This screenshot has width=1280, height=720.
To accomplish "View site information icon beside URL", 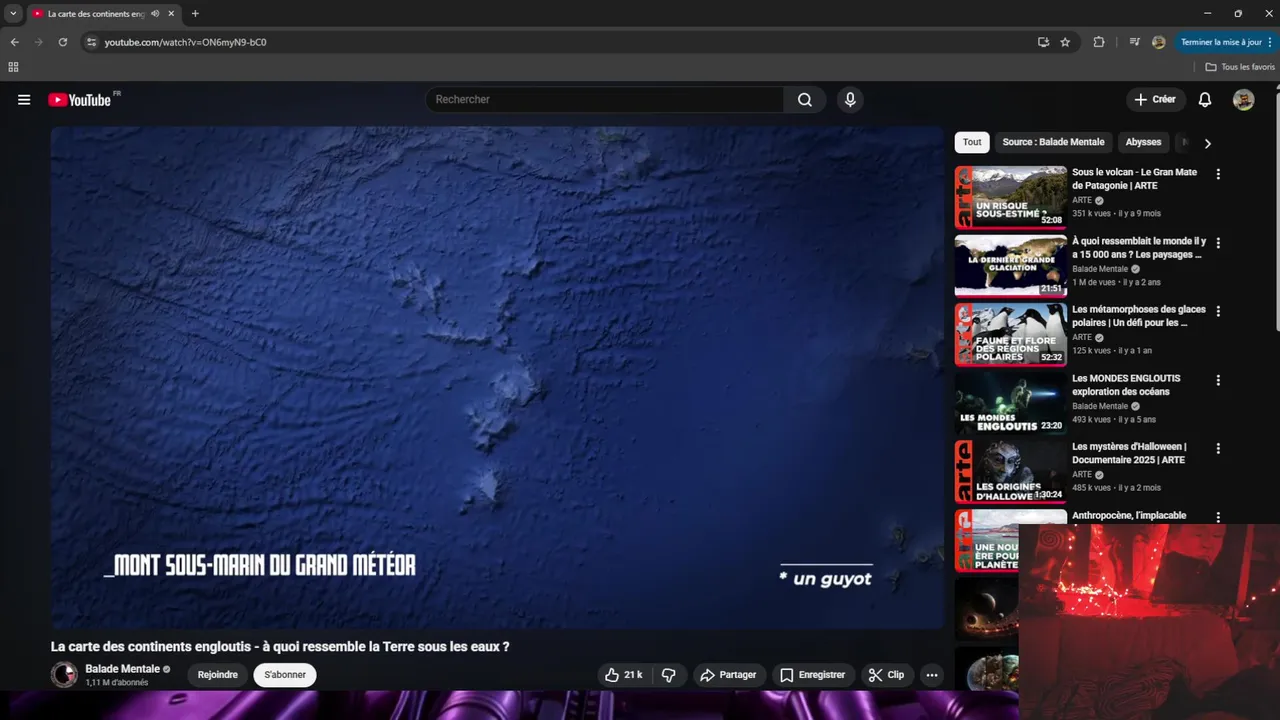I will 91,42.
